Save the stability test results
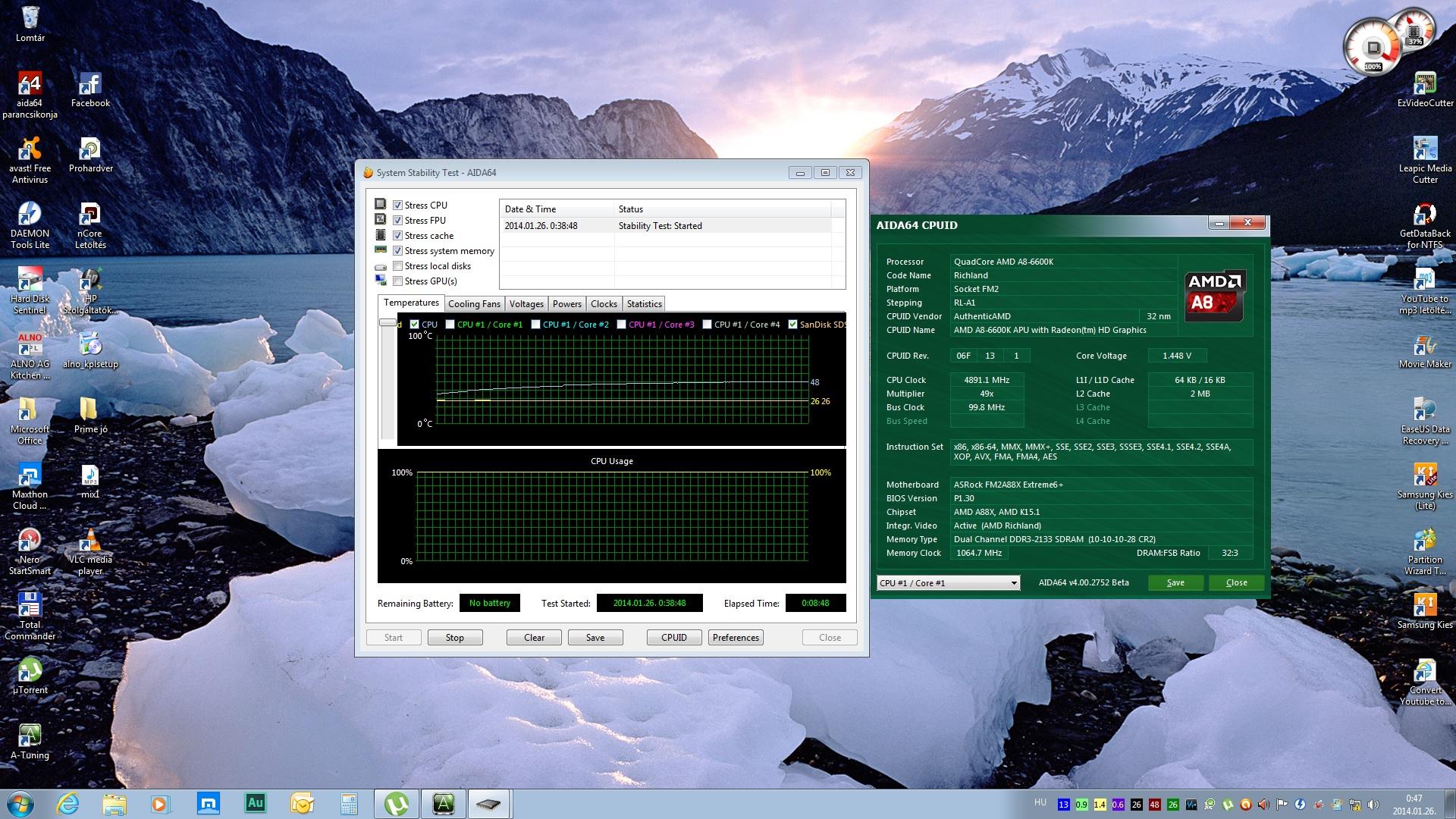Viewport: 1456px width, 819px height. [x=595, y=638]
